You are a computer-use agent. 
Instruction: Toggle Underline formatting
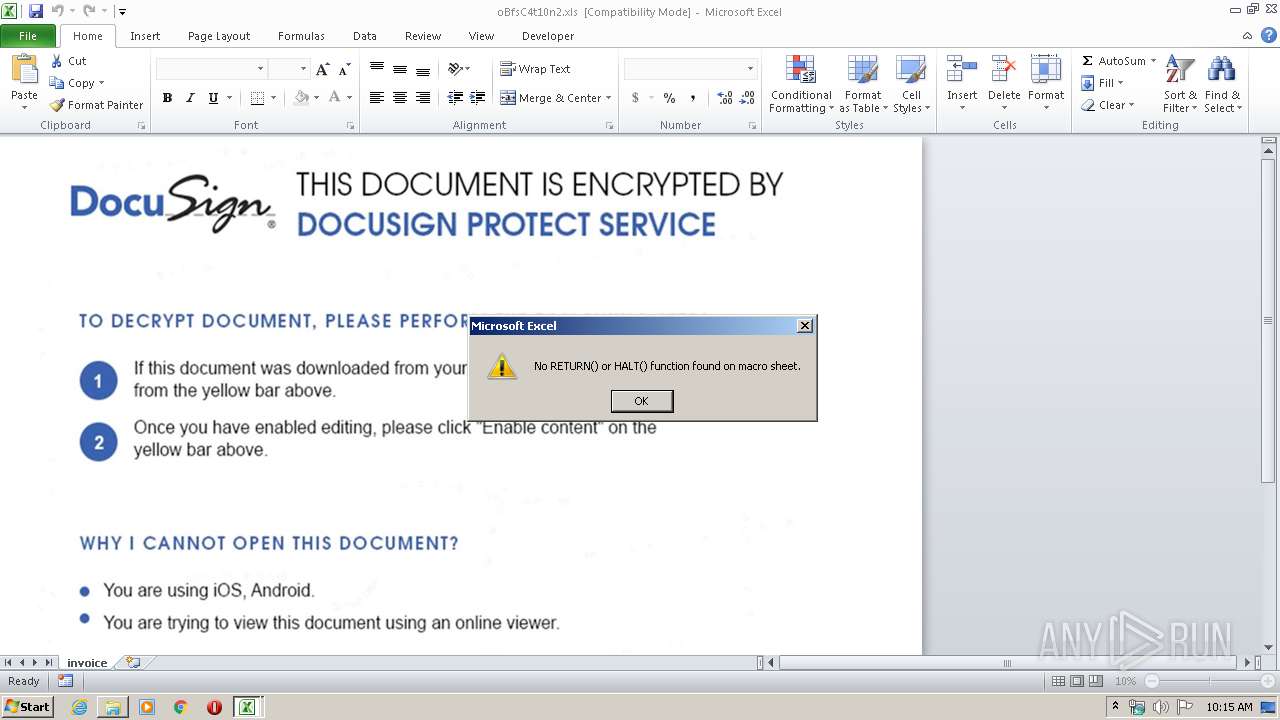(213, 98)
